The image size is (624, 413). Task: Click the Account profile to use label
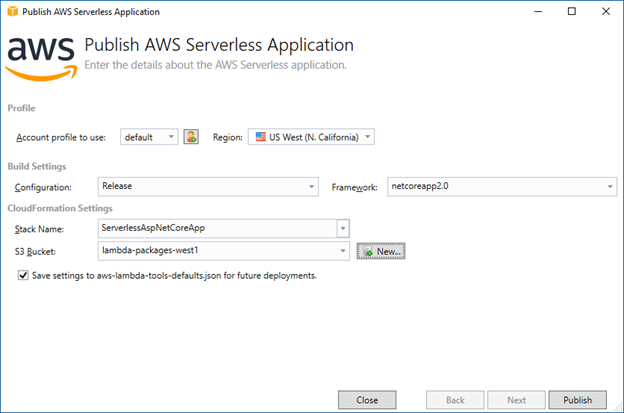pyautogui.click(x=61, y=138)
